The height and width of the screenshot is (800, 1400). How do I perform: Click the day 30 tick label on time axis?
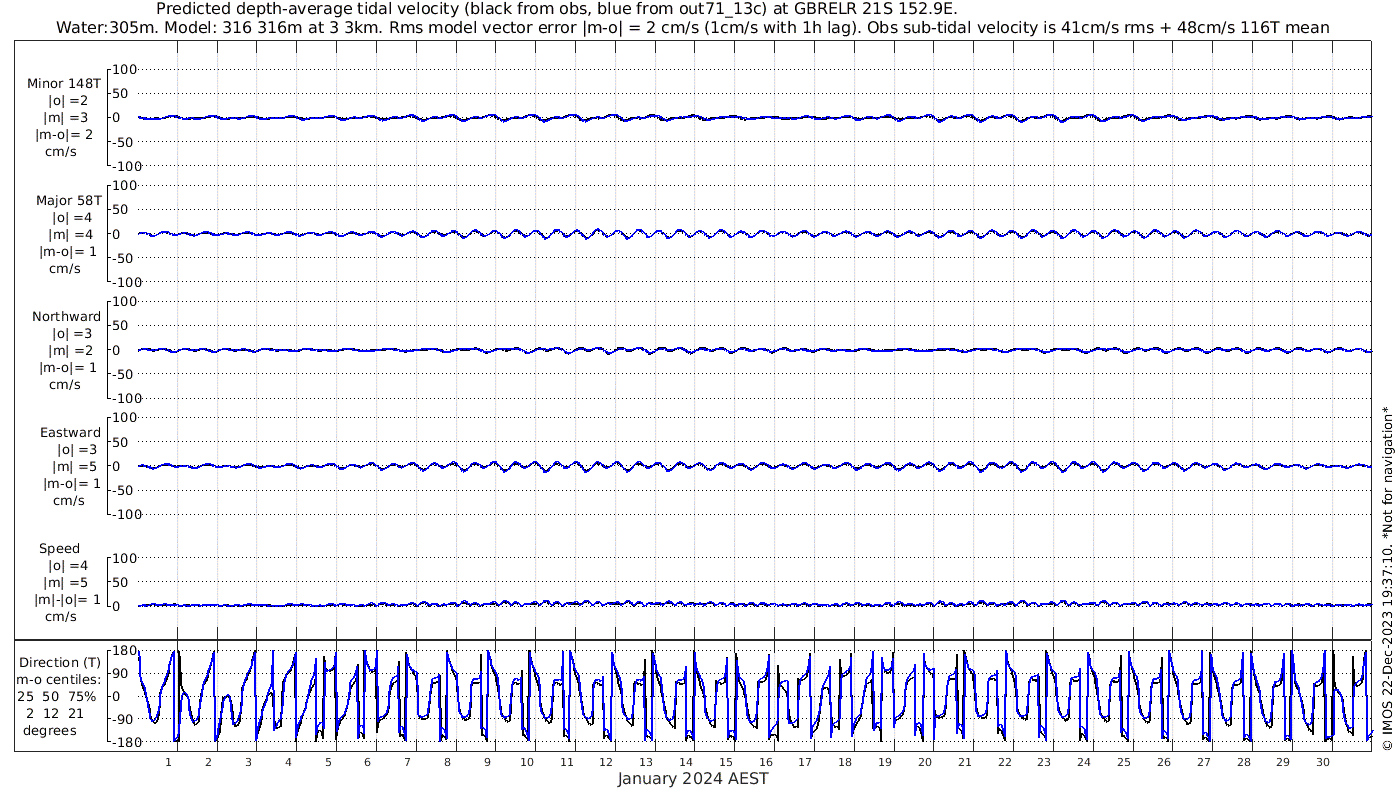tap(1322, 762)
